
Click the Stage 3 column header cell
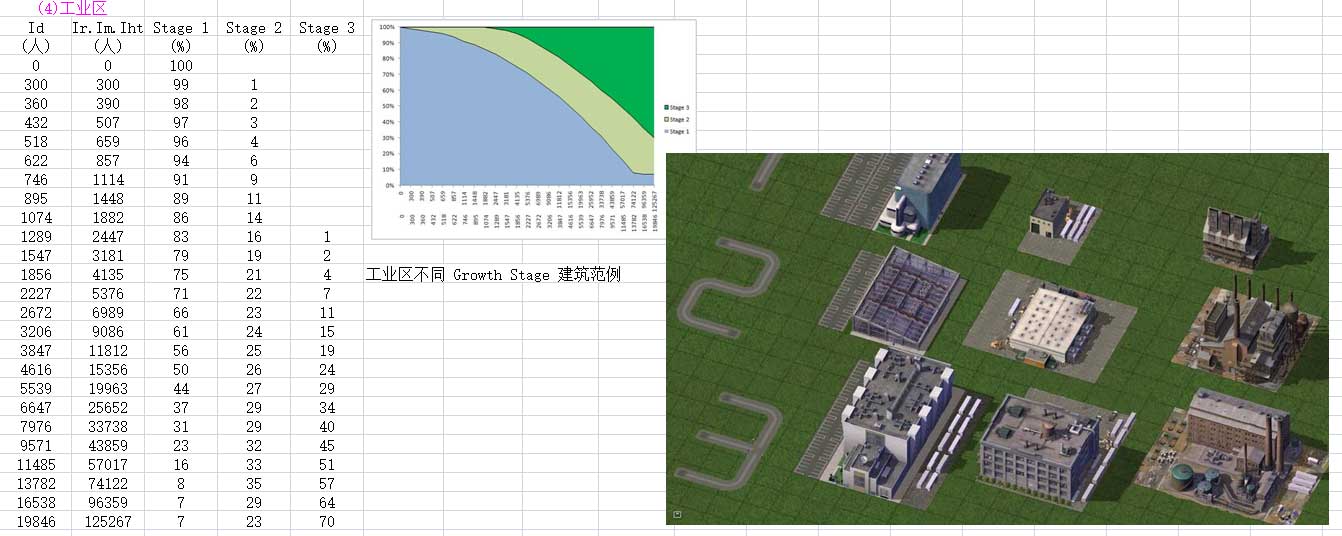click(x=327, y=28)
